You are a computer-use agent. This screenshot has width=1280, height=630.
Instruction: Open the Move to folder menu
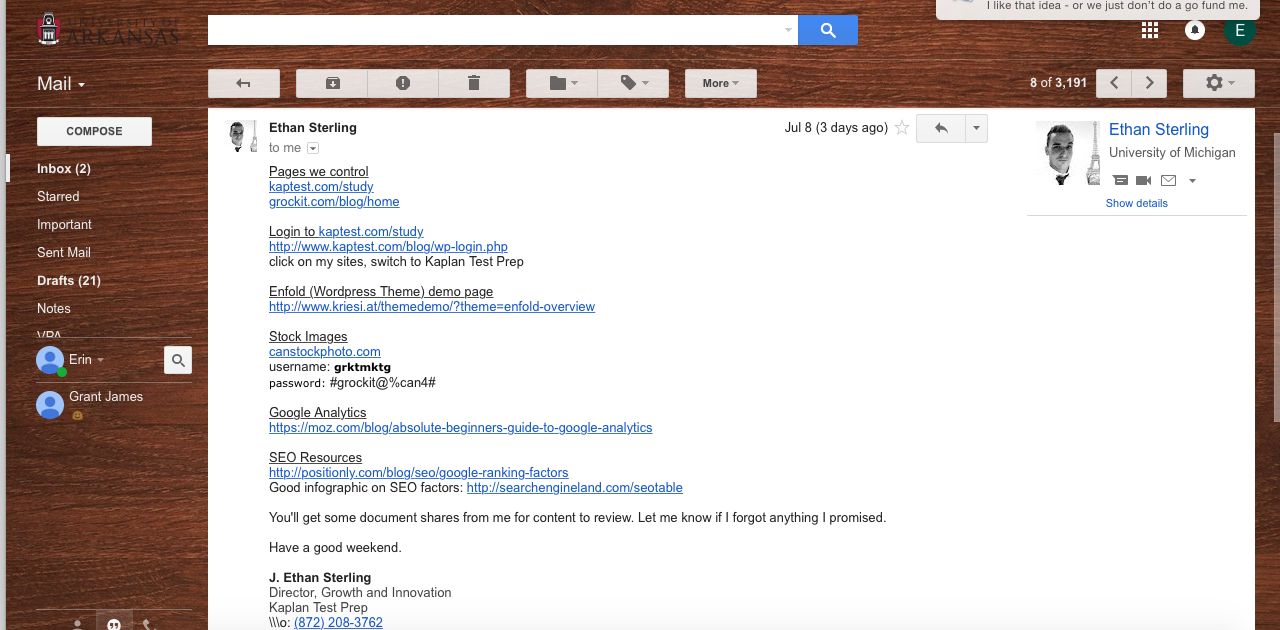[x=562, y=83]
